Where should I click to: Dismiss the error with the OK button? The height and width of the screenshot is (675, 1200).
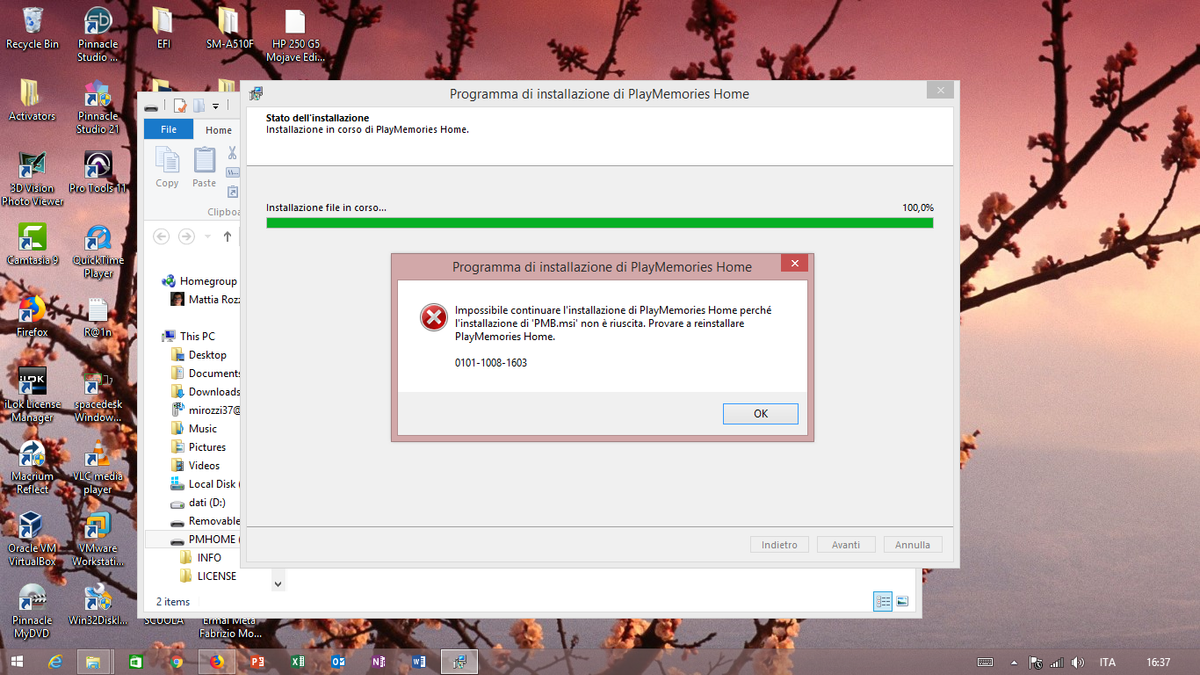(760, 413)
